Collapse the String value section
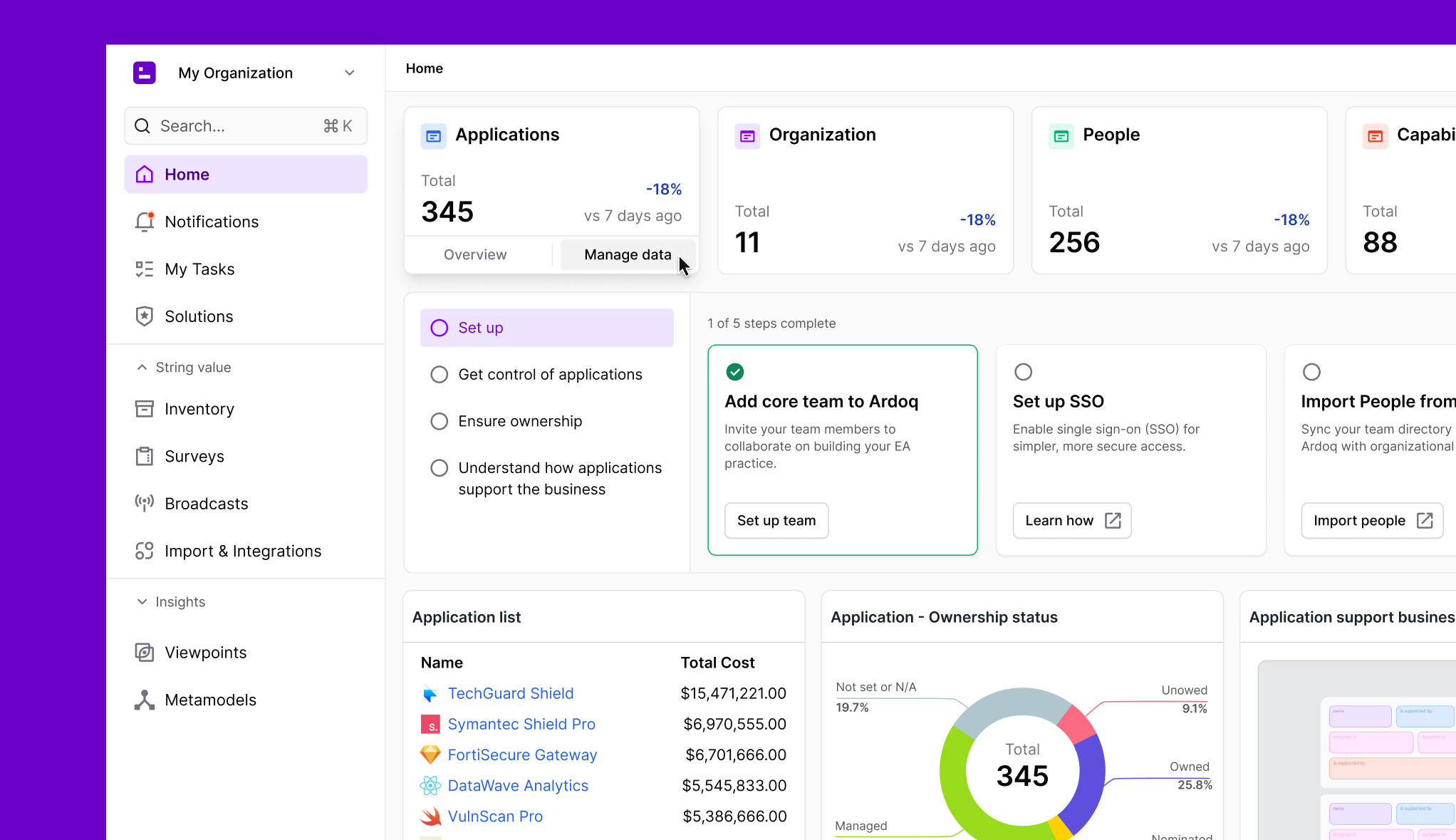Image resolution: width=1456 pixels, height=840 pixels. 142,367
